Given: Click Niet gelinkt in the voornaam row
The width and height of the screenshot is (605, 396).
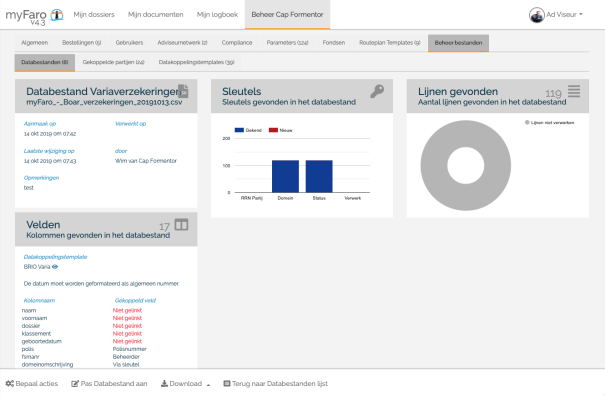Looking at the screenshot, I should click(127, 318).
